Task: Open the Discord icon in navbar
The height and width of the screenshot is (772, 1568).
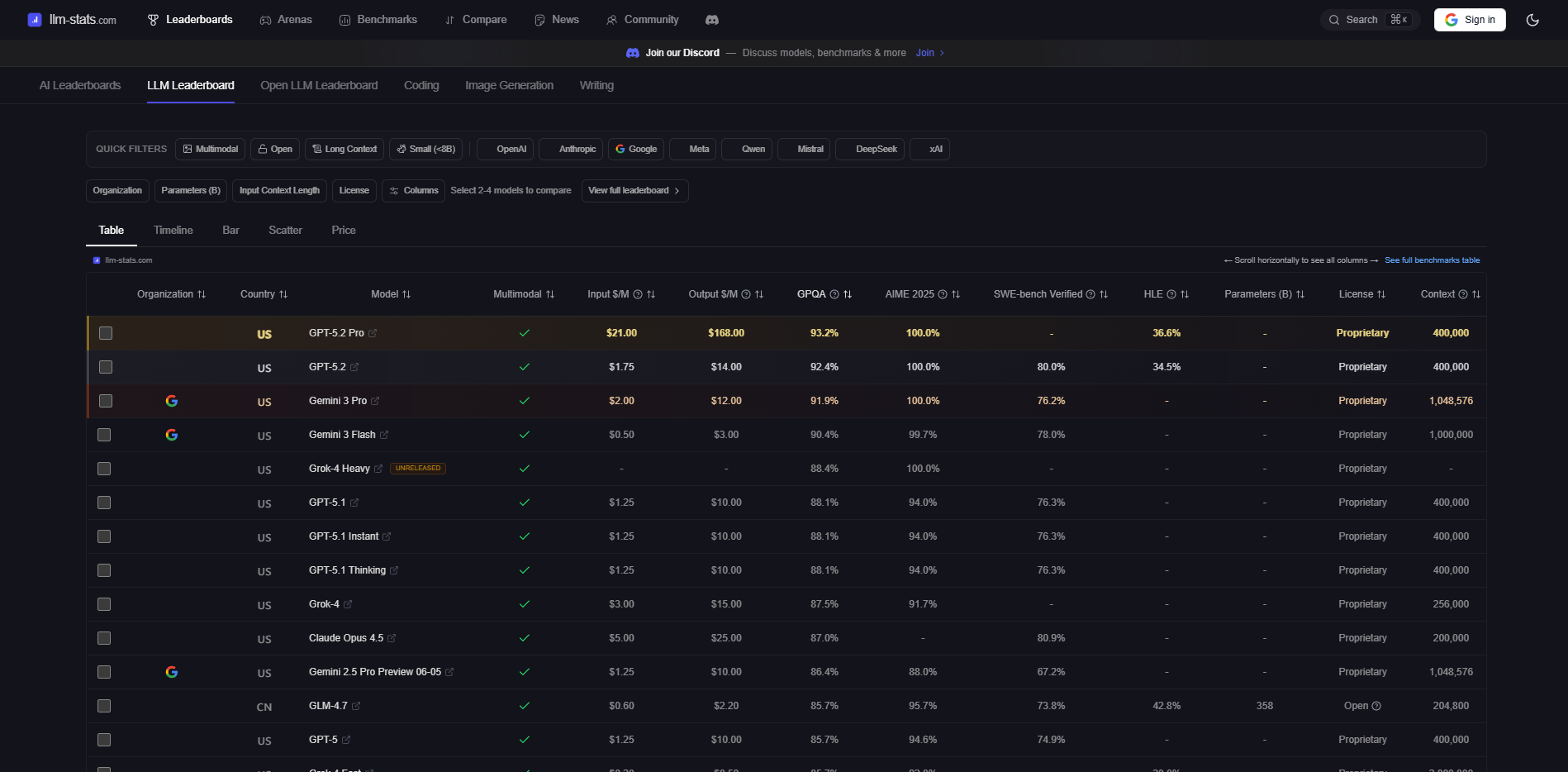Action: 711,20
